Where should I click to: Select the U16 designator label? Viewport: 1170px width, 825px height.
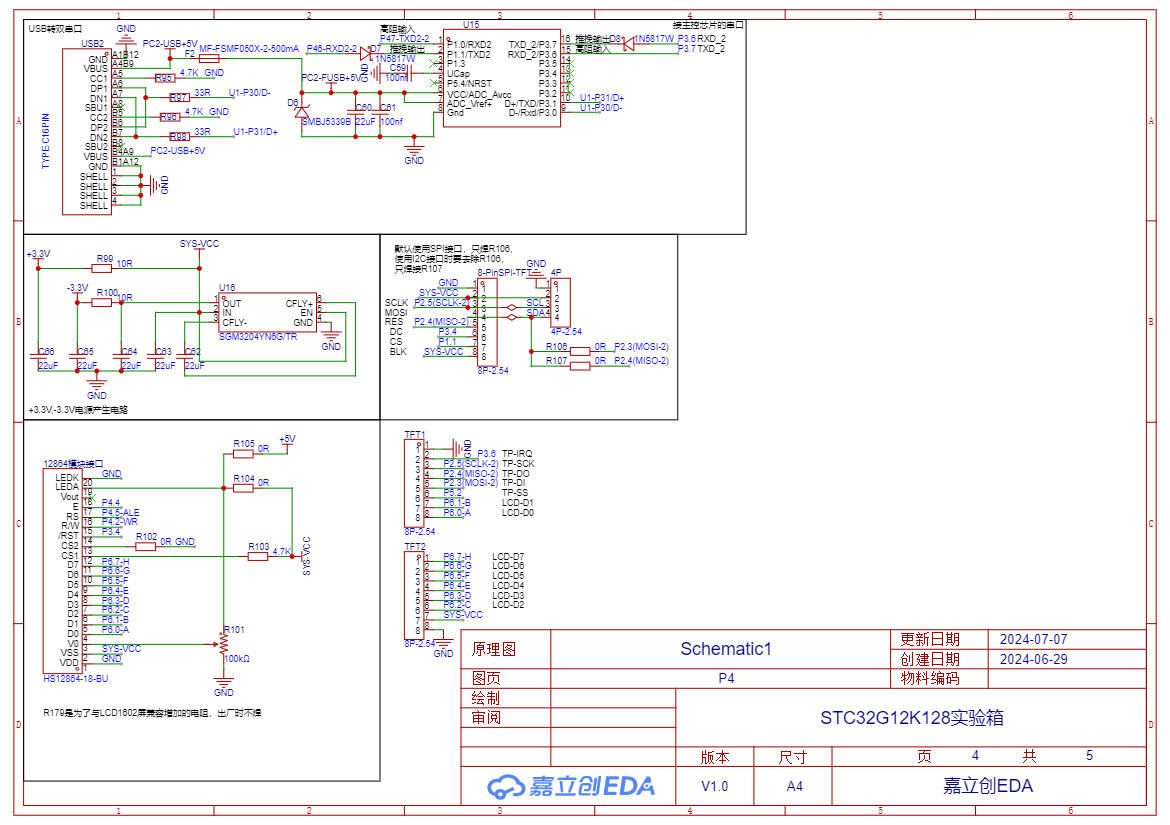tap(227, 287)
